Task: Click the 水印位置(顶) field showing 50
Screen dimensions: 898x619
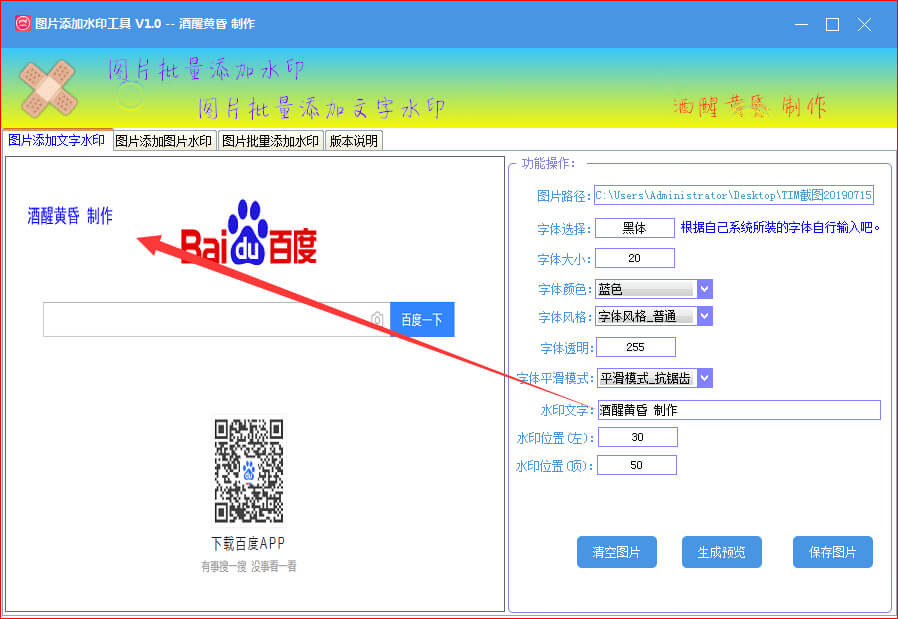Action: pyautogui.click(x=637, y=465)
